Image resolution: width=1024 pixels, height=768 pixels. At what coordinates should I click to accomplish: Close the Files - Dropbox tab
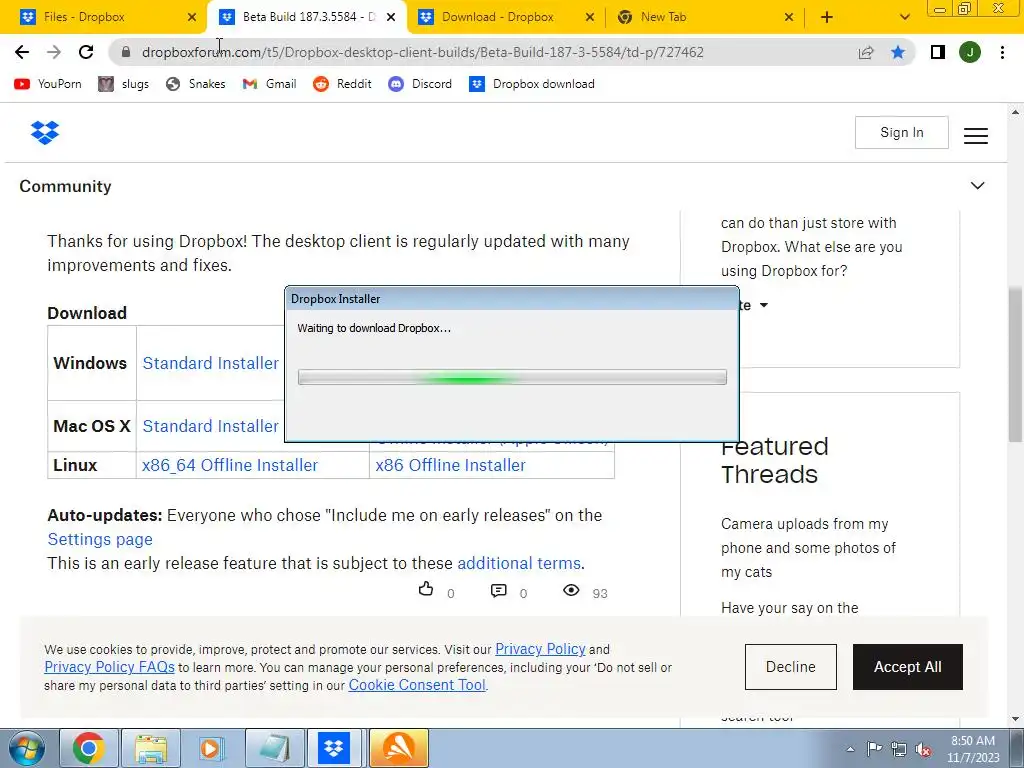pyautogui.click(x=192, y=17)
